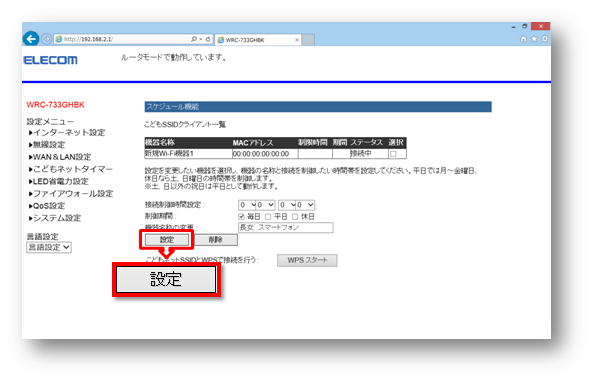
Task: Open 無線設定 menu item
Action: point(47,145)
